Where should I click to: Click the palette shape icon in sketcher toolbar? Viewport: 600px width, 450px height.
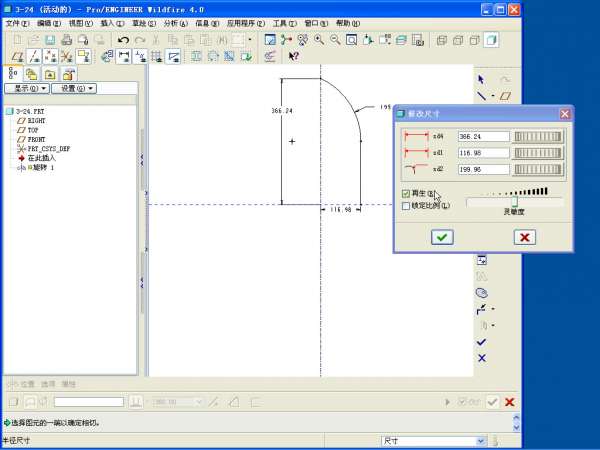[x=482, y=293]
